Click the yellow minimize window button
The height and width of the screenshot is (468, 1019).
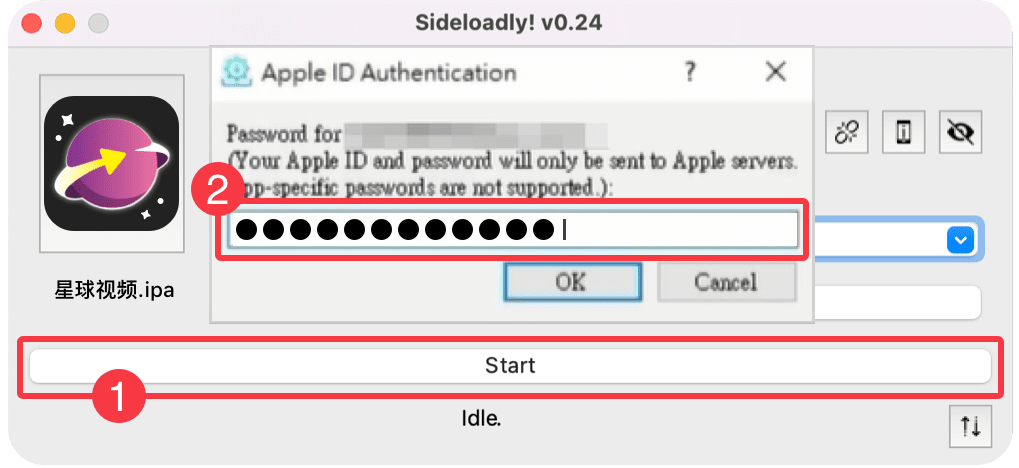pyautogui.click(x=65, y=23)
